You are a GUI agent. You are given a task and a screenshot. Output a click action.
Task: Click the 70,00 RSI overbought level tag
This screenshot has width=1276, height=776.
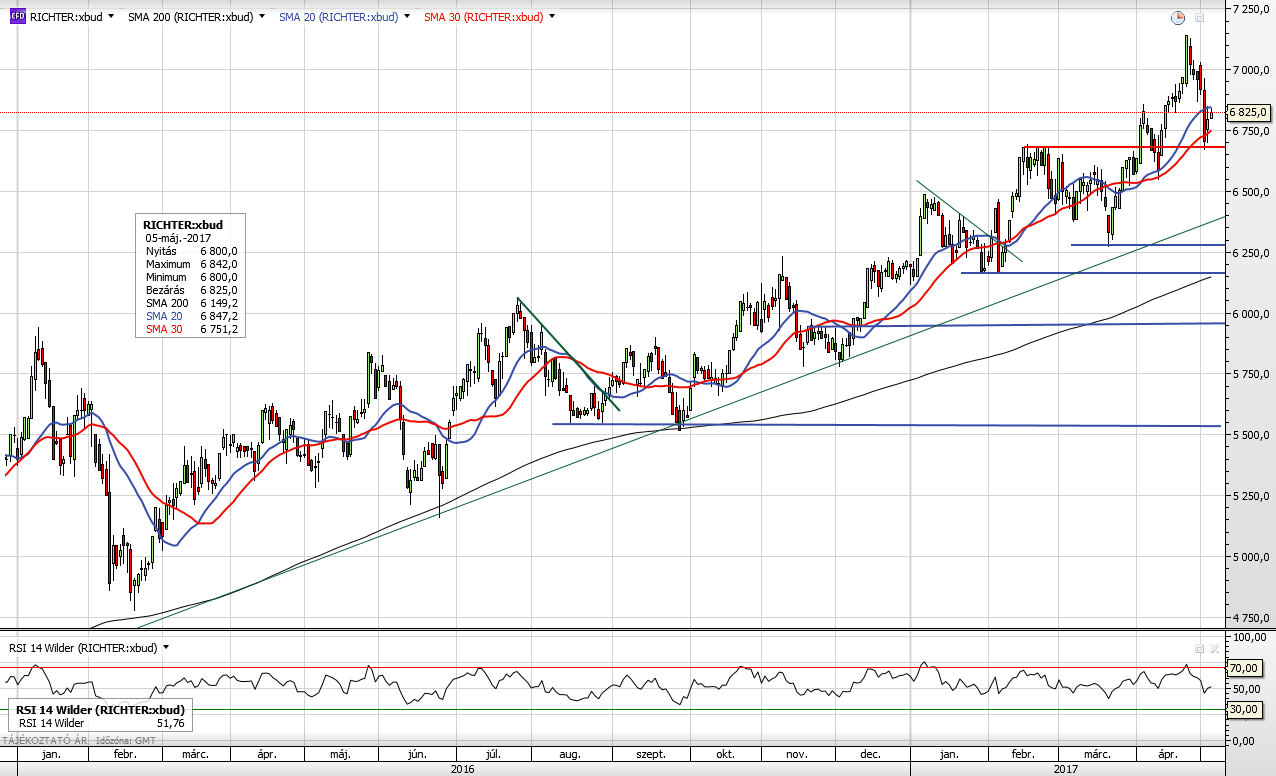[x=1245, y=667]
